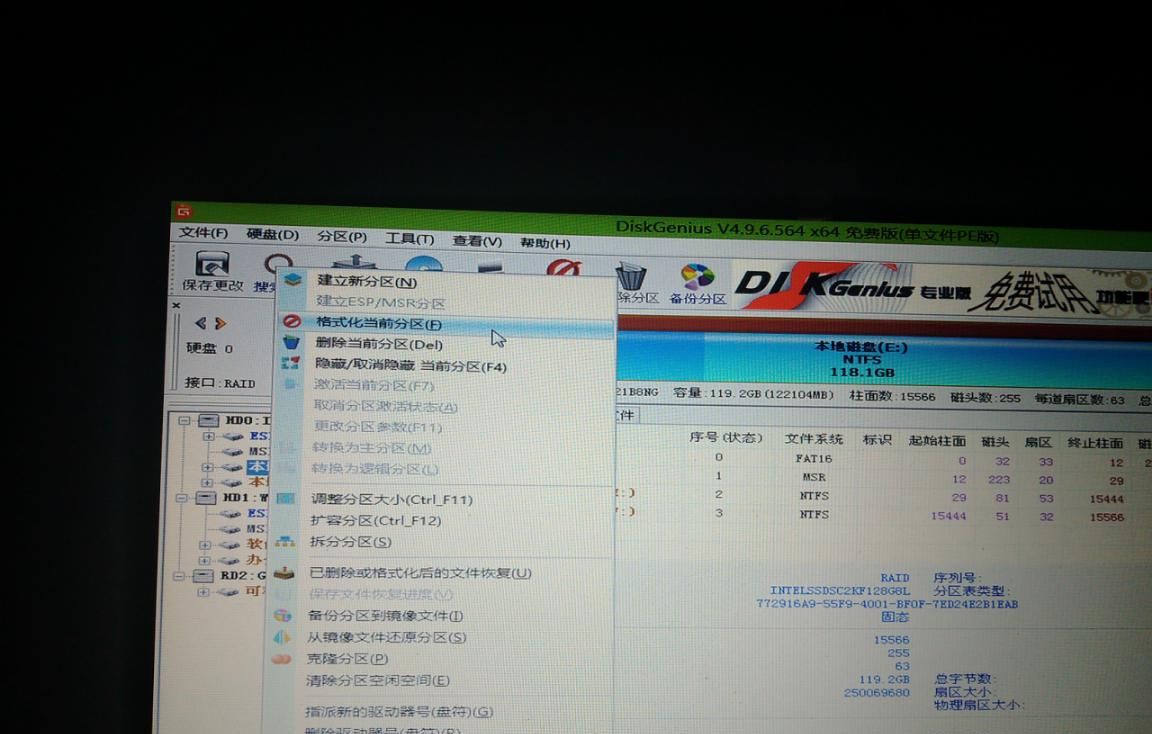
Task: Click the red 格式化当前分区 icon
Action: 294,323
